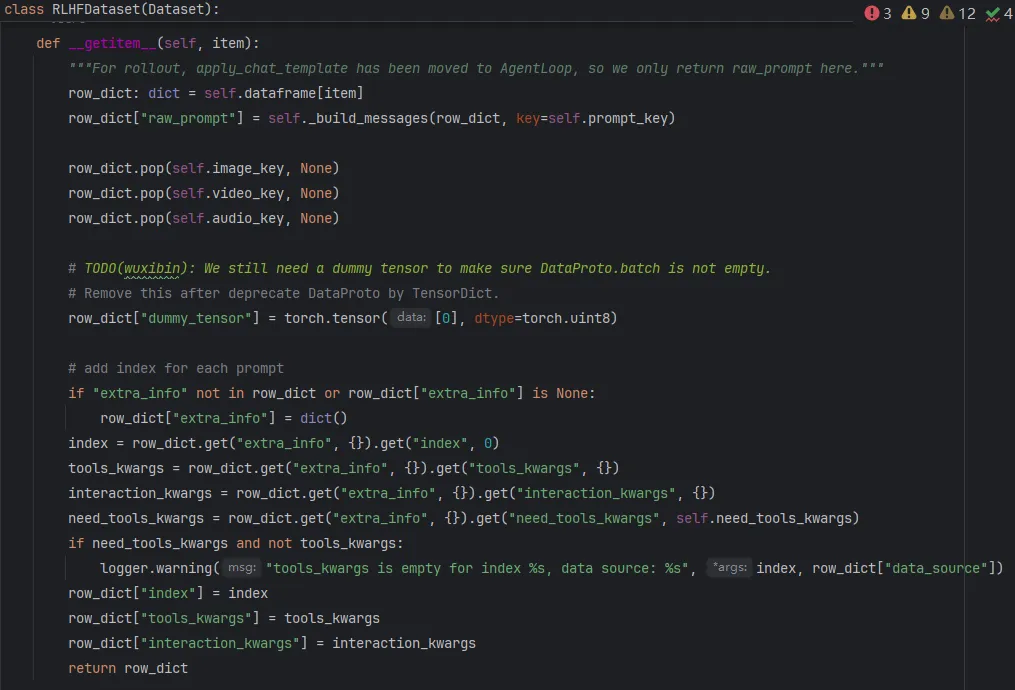Click the 'data:' inlay hint in torch.tensor

411,318
